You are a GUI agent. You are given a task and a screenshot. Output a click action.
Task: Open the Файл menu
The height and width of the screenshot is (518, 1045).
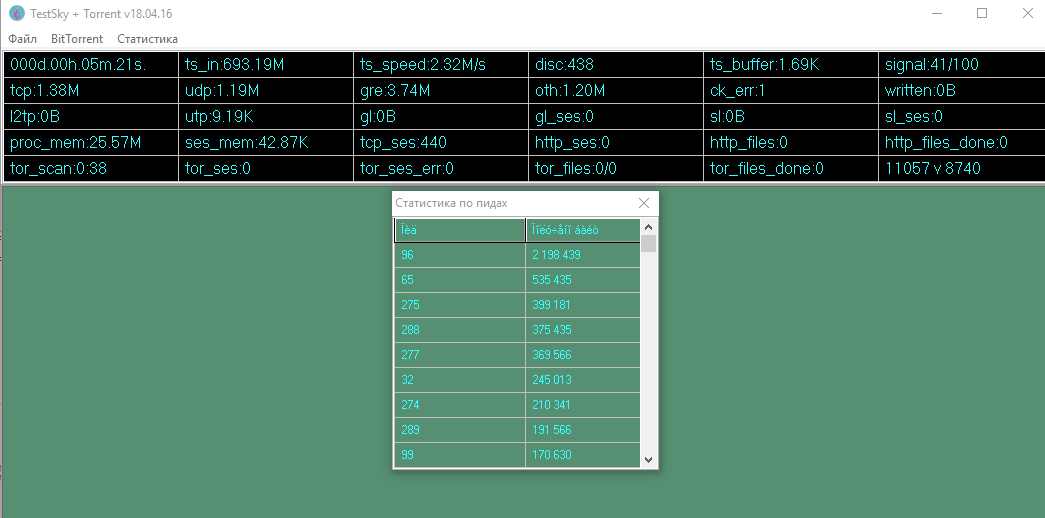(x=23, y=39)
